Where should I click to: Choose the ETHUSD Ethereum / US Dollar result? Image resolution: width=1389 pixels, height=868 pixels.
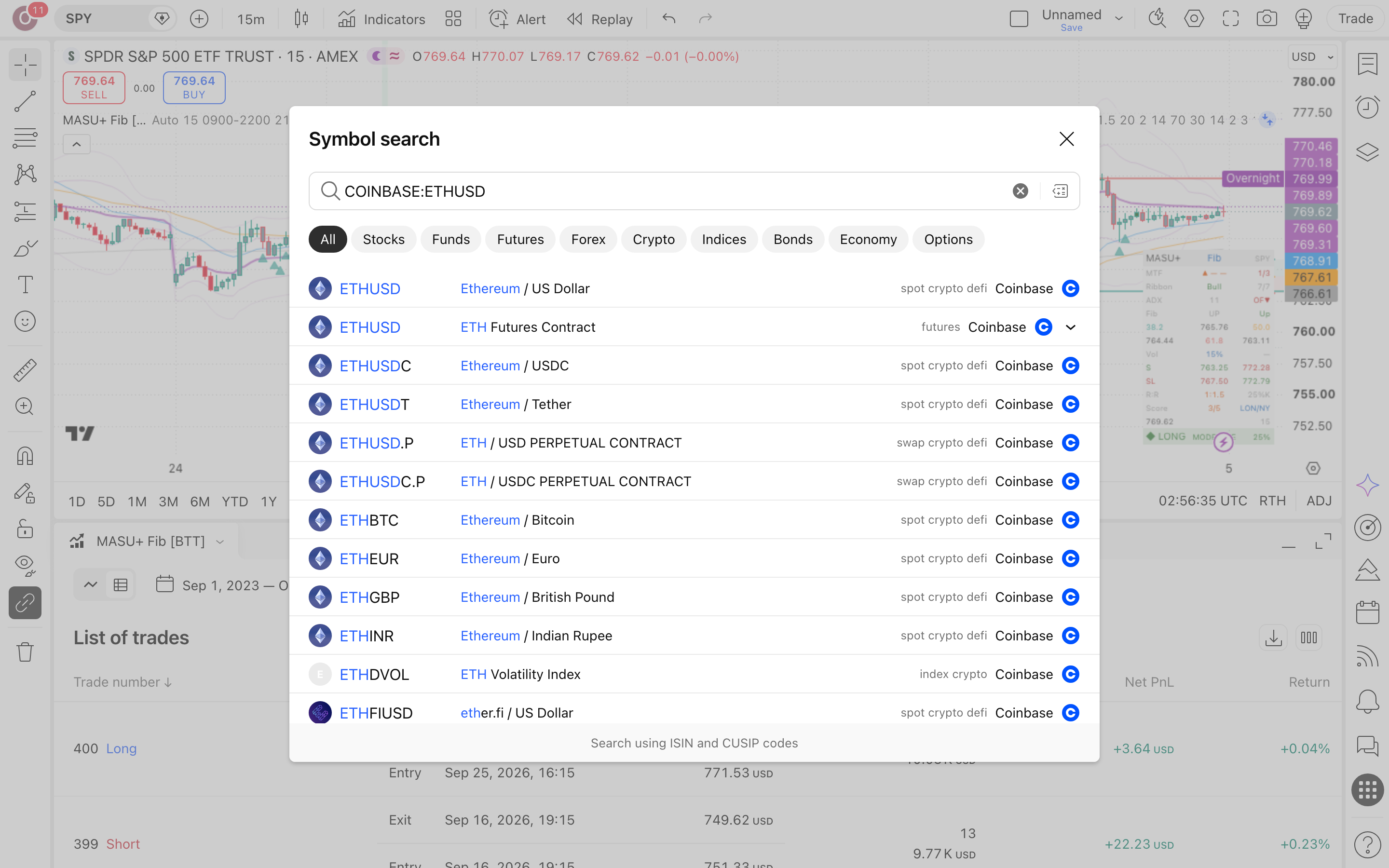(x=694, y=289)
